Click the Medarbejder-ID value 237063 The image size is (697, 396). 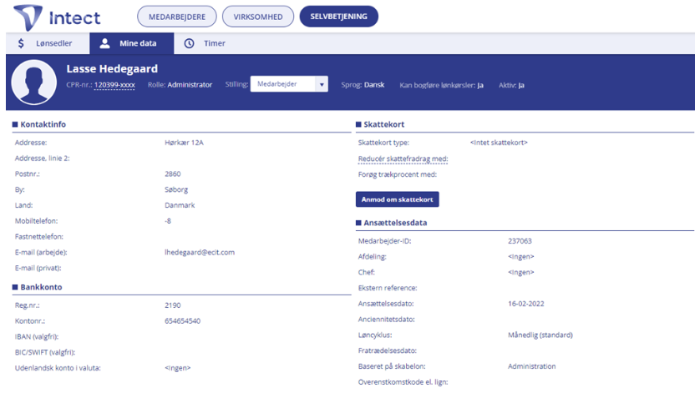tap(520, 241)
